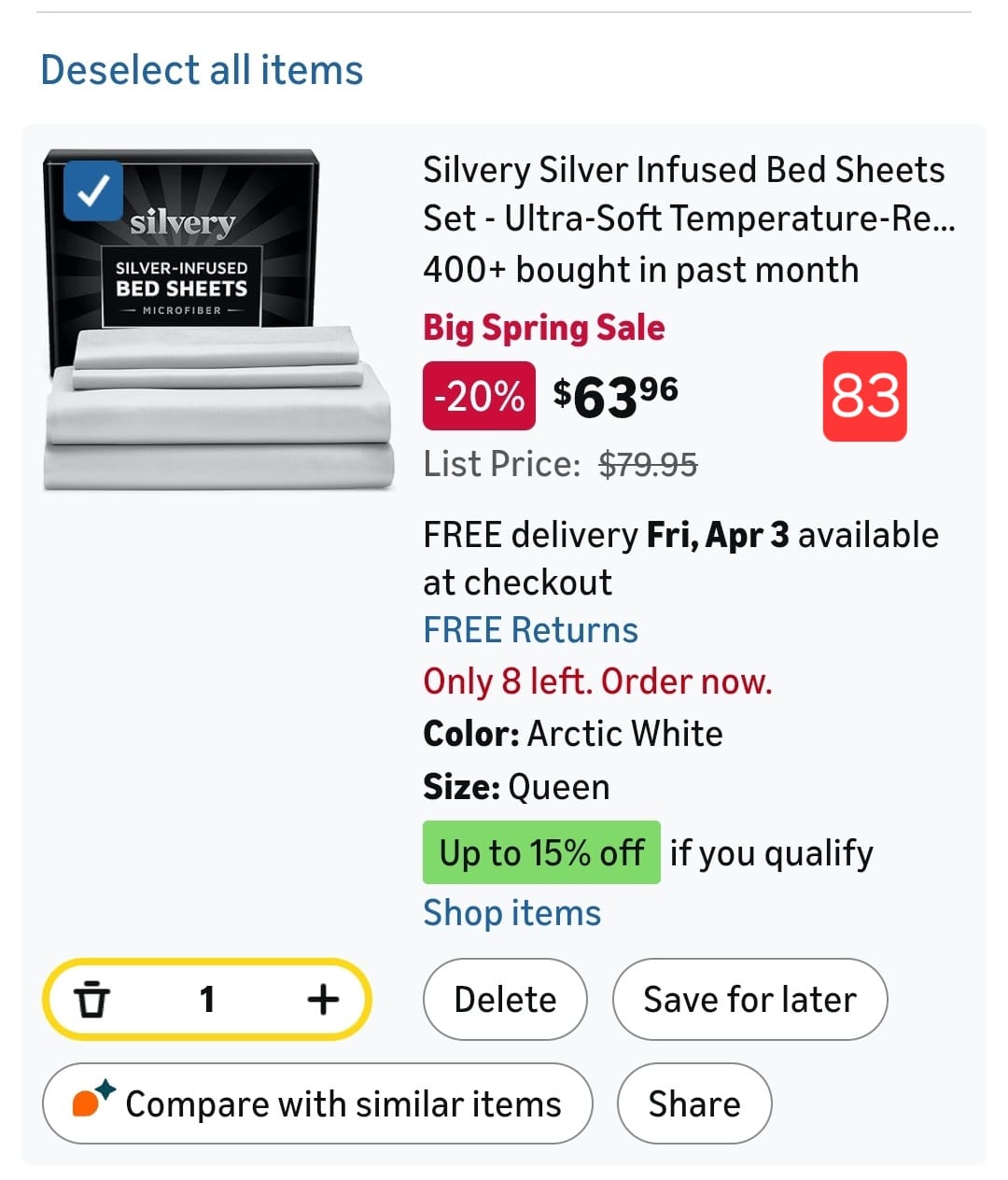Open the FREE Returns link
The image size is (1008, 1180).
530,630
